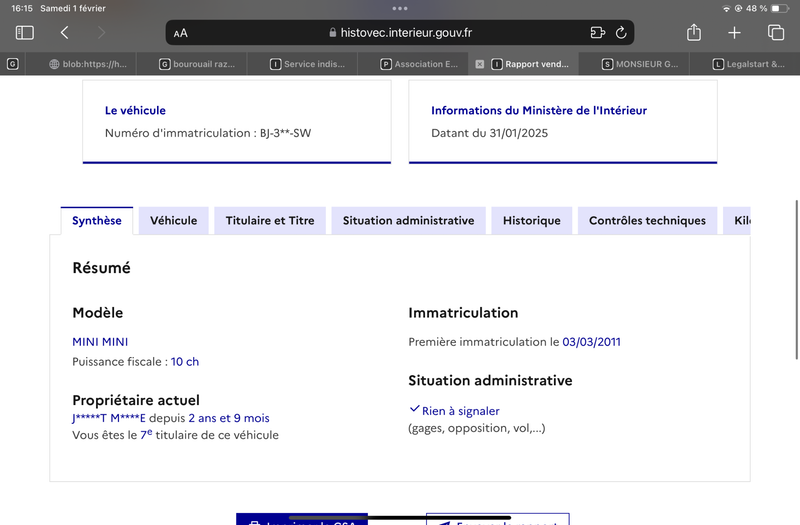Click the Datant du 31/01/2025 text
Screen dimensions: 800x525
click(489, 133)
